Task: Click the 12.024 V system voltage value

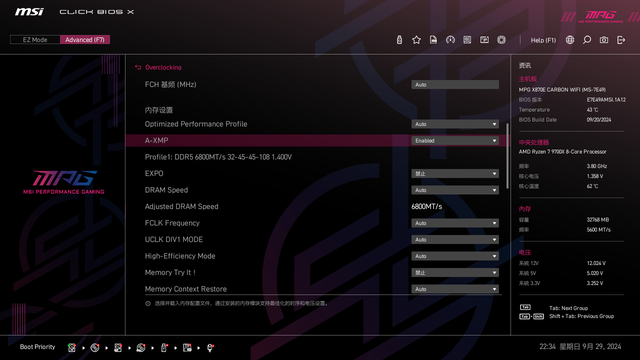Action: (x=596, y=263)
